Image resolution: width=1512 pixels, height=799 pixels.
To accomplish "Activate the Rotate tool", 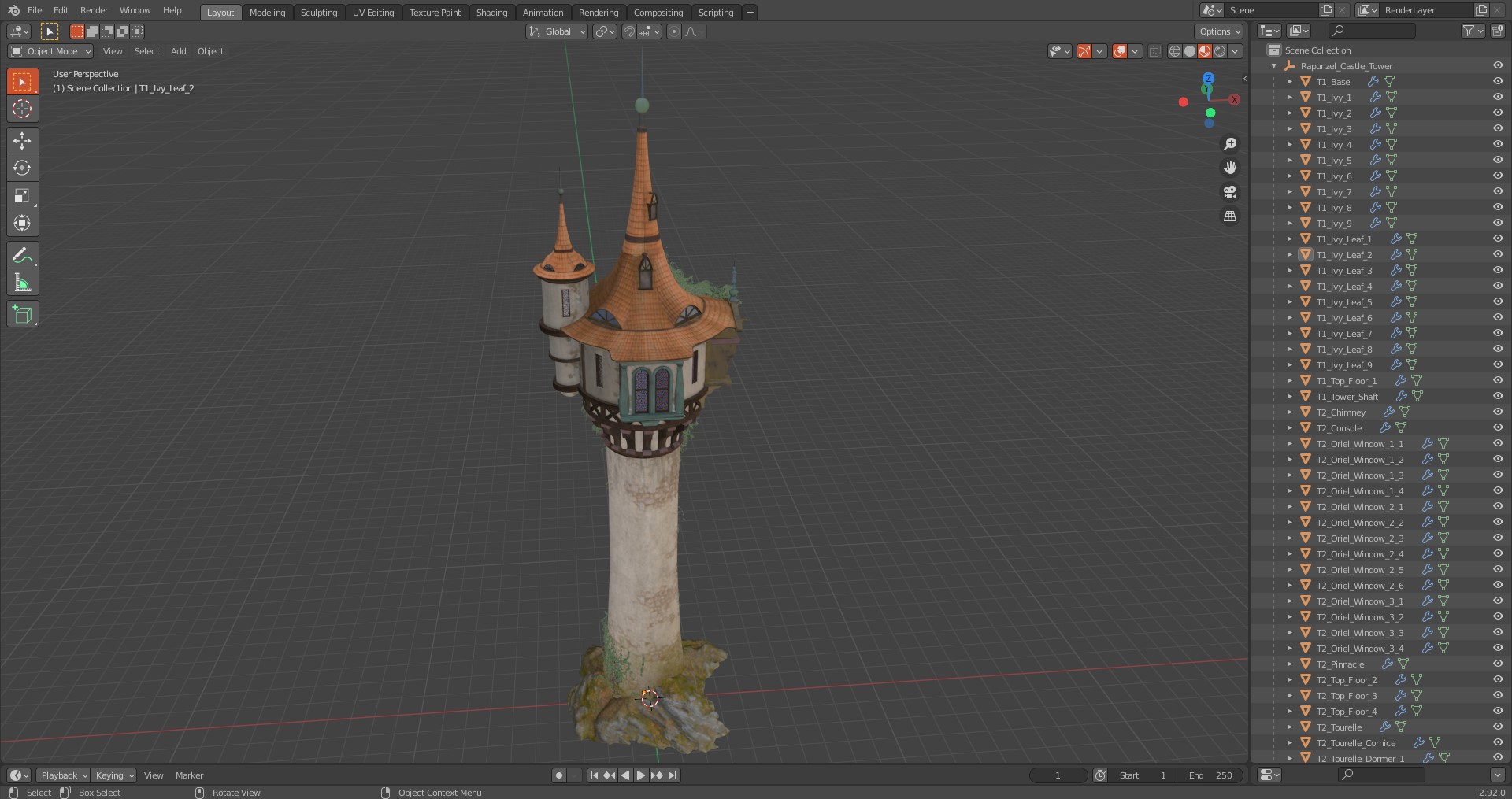I will (x=22, y=168).
